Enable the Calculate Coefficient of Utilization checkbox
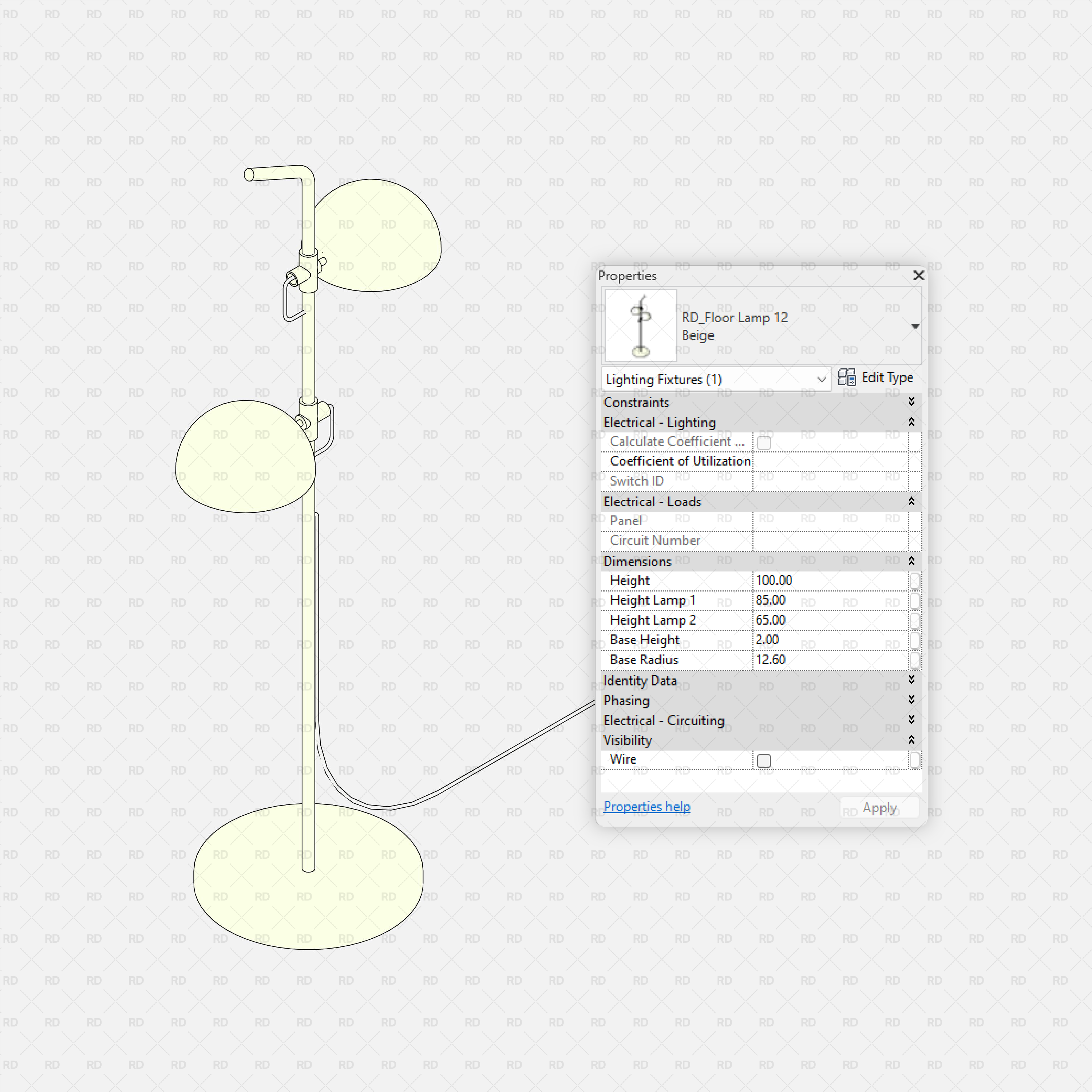Viewport: 1092px width, 1092px height. click(764, 443)
